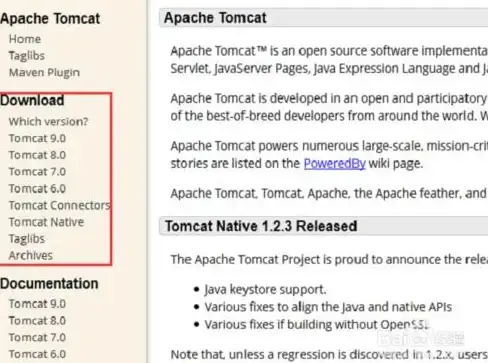Click the paragraph starting 'The Apache Tomcat Project is proud'
The width and height of the screenshot is (488, 363).
point(329,259)
